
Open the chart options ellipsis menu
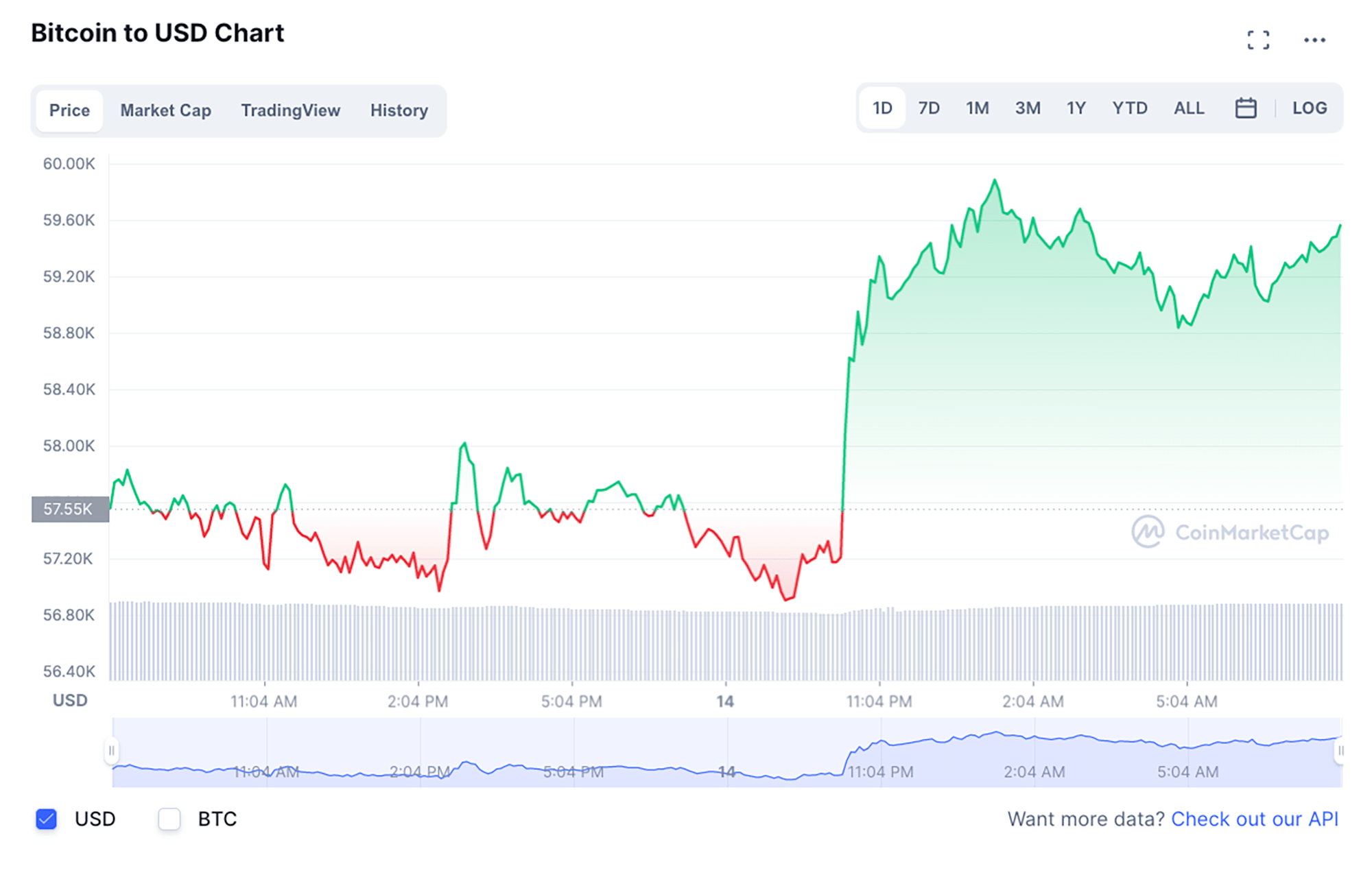(x=1314, y=39)
